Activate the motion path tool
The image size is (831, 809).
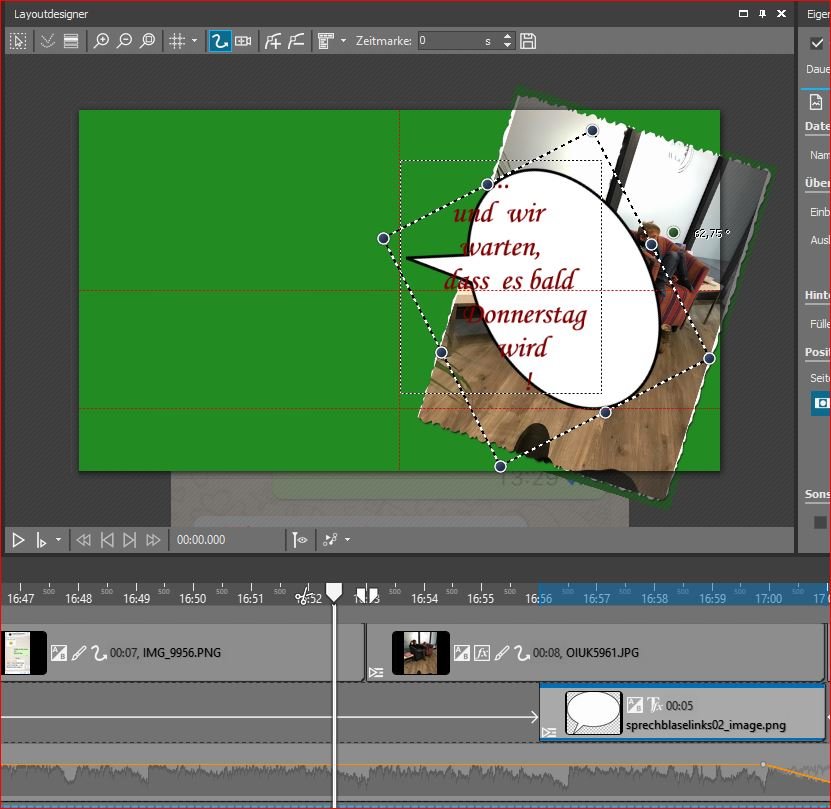point(218,41)
